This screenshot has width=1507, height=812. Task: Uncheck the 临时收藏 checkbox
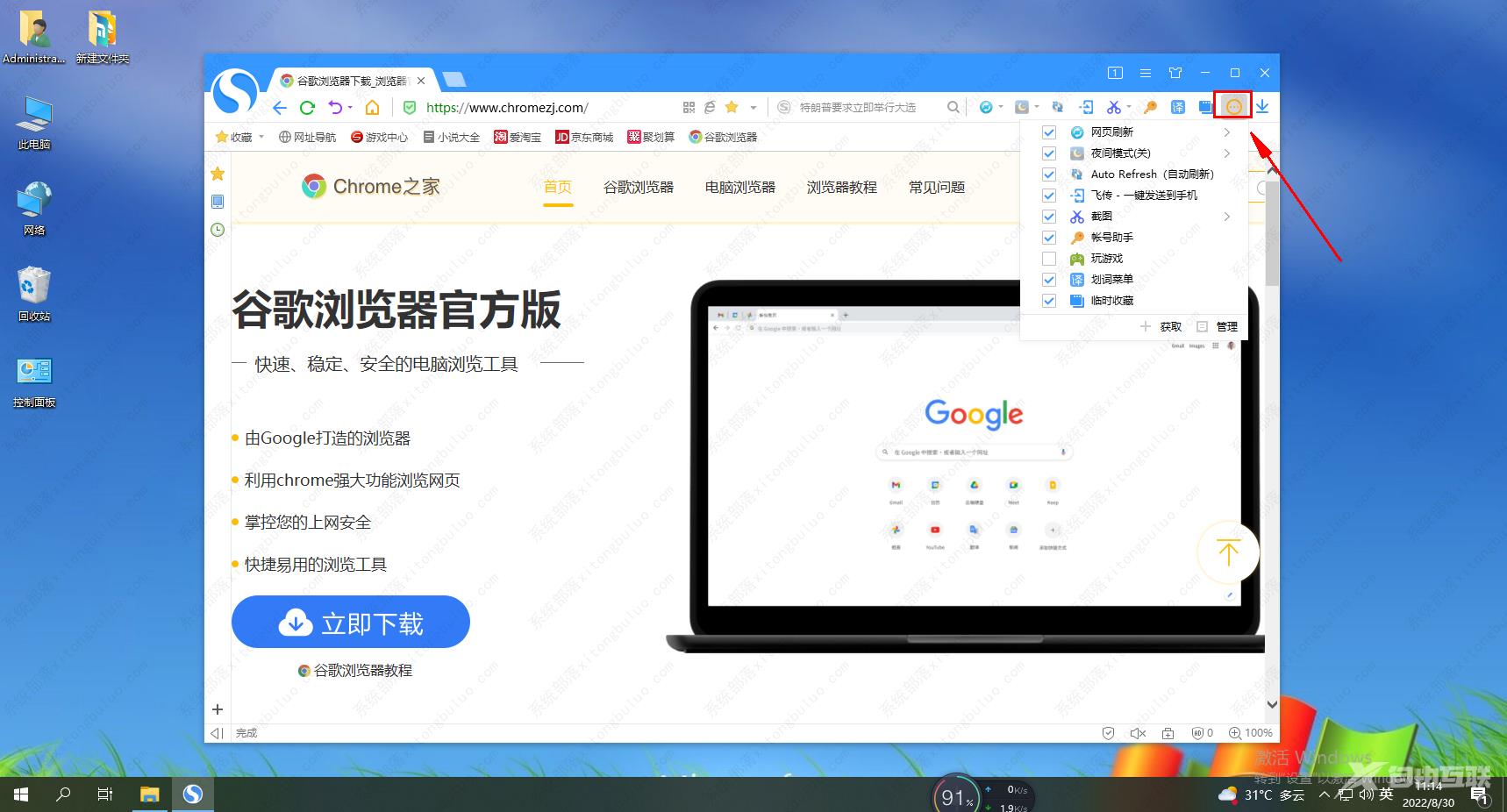point(1048,301)
